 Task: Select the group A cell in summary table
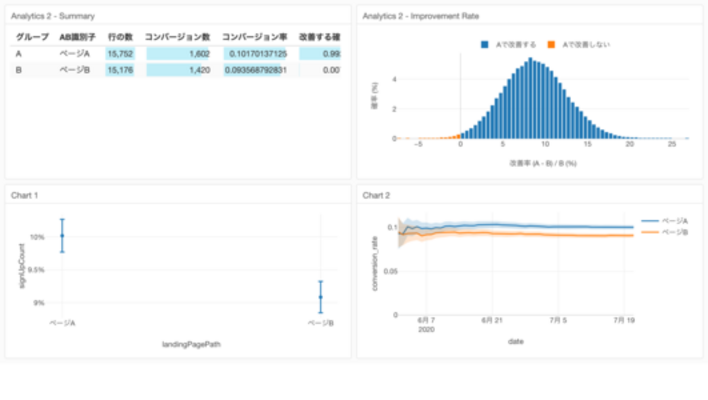19,54
